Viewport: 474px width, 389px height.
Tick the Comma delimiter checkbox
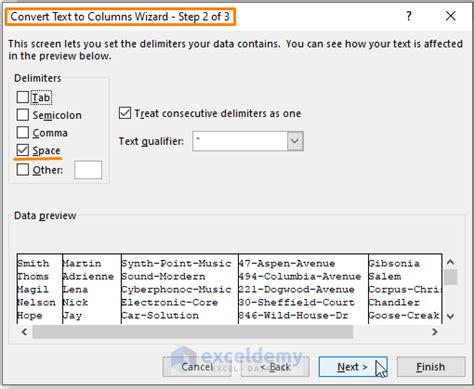tap(23, 133)
